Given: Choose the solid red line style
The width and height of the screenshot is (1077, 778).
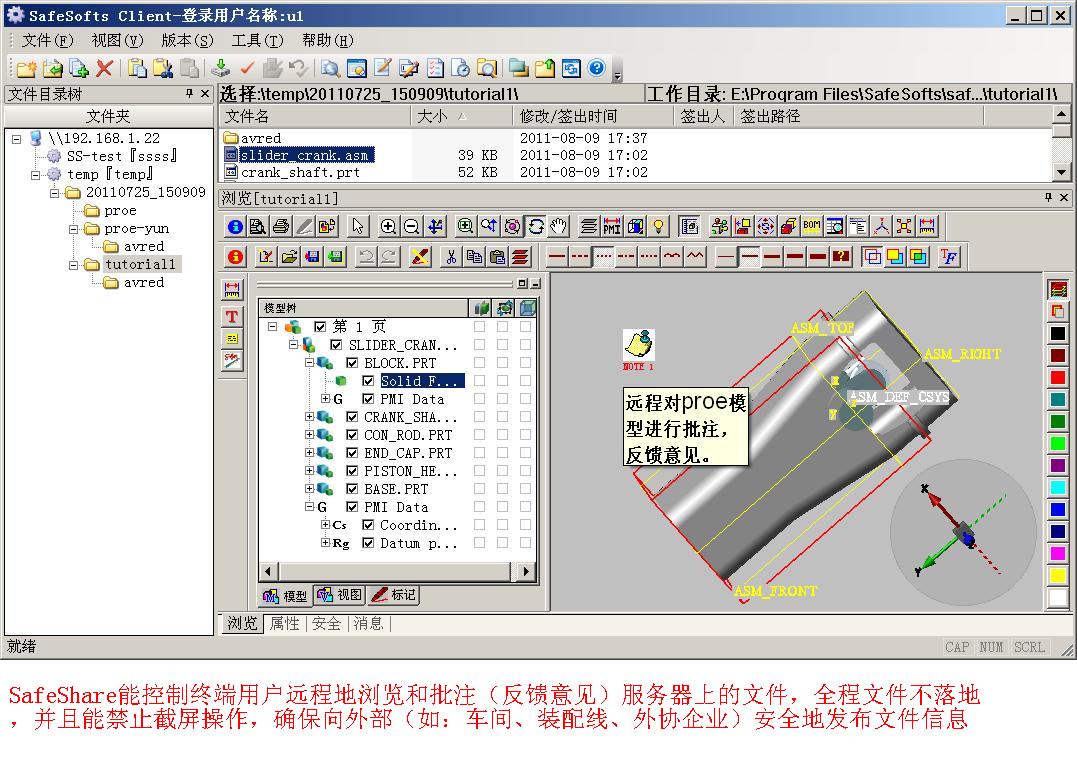Looking at the screenshot, I should (557, 257).
